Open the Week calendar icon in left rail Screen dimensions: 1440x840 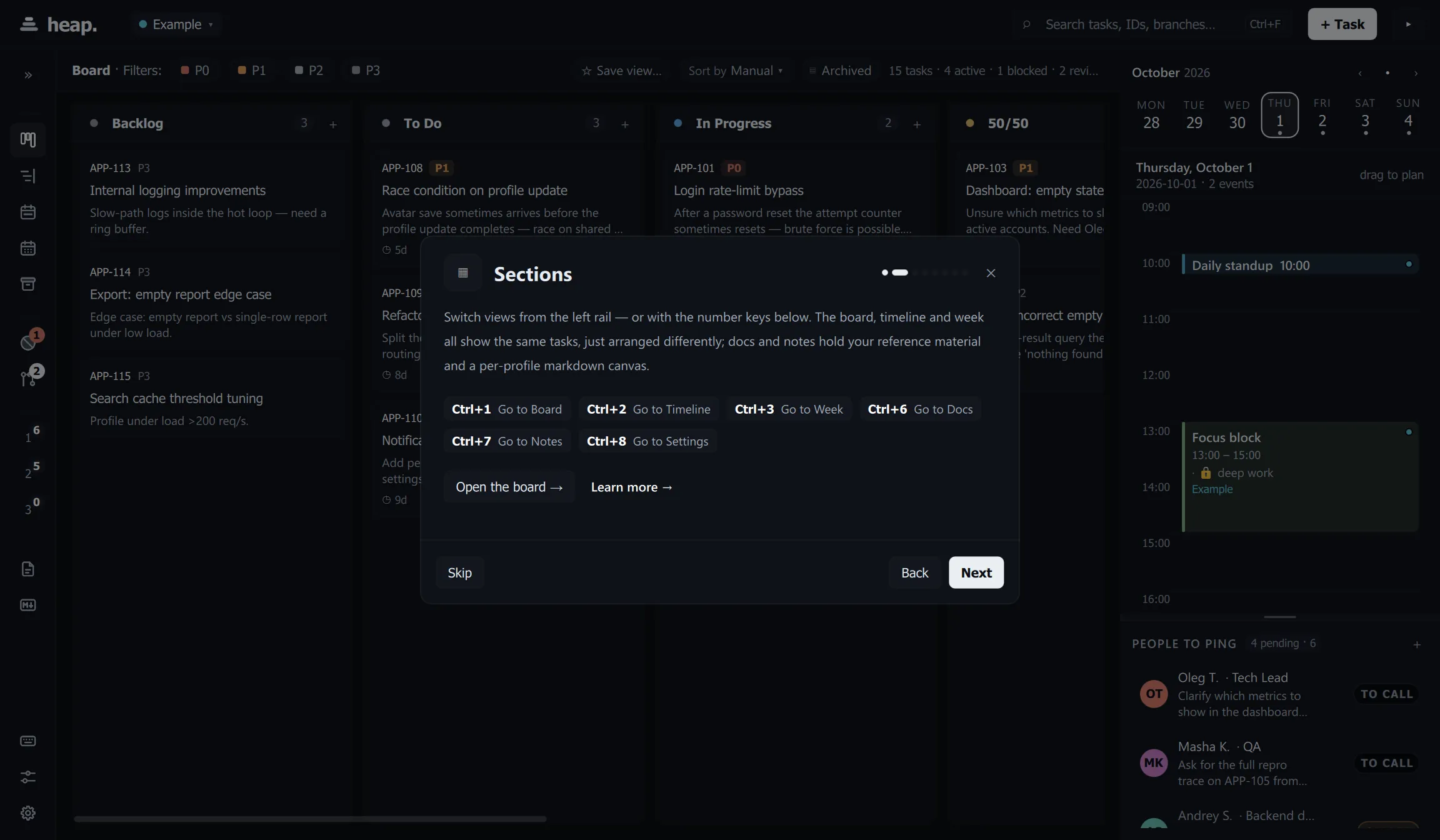point(28,212)
